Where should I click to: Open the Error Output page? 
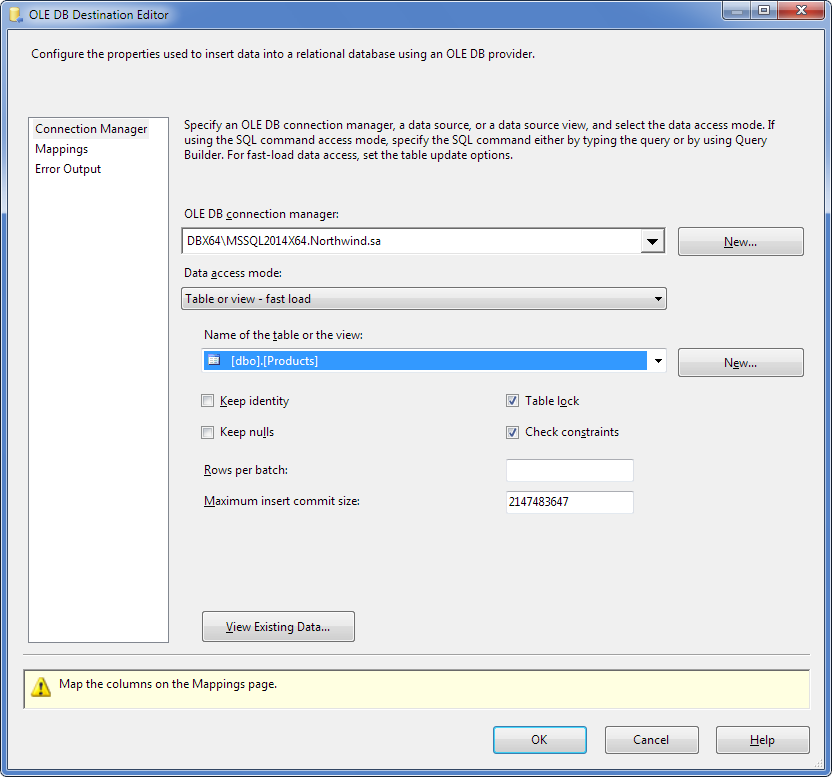tap(68, 169)
